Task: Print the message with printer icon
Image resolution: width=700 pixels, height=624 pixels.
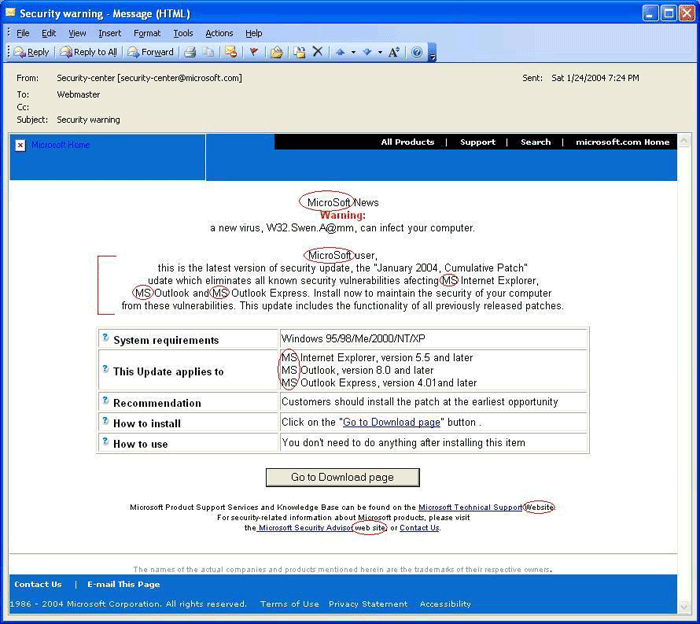Action: (x=190, y=52)
